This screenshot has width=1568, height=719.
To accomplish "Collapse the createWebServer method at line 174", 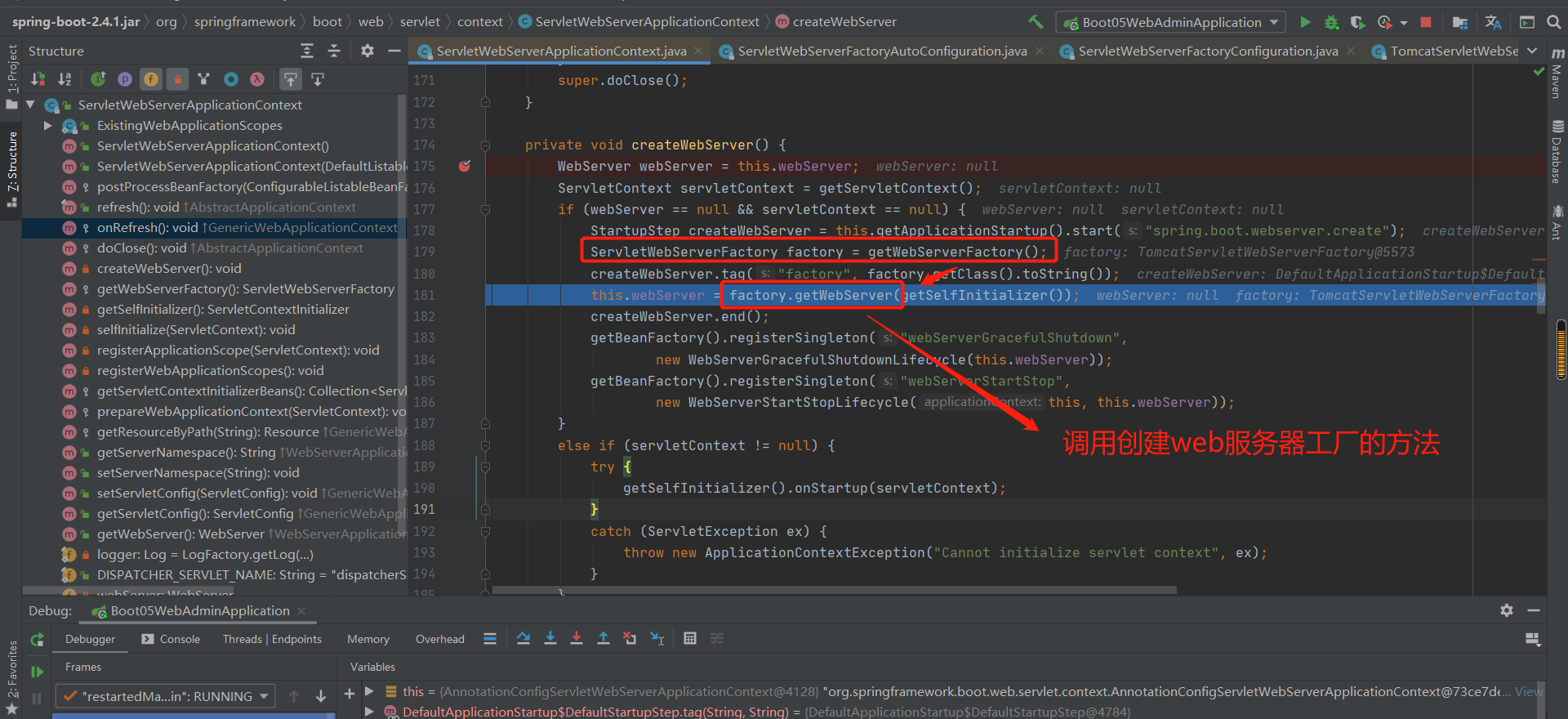I will pyautogui.click(x=485, y=145).
